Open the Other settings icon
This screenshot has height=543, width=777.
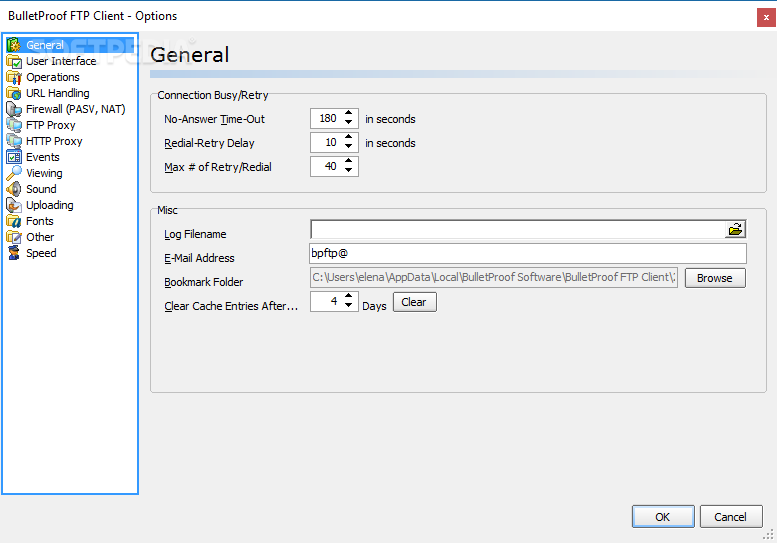tap(14, 237)
